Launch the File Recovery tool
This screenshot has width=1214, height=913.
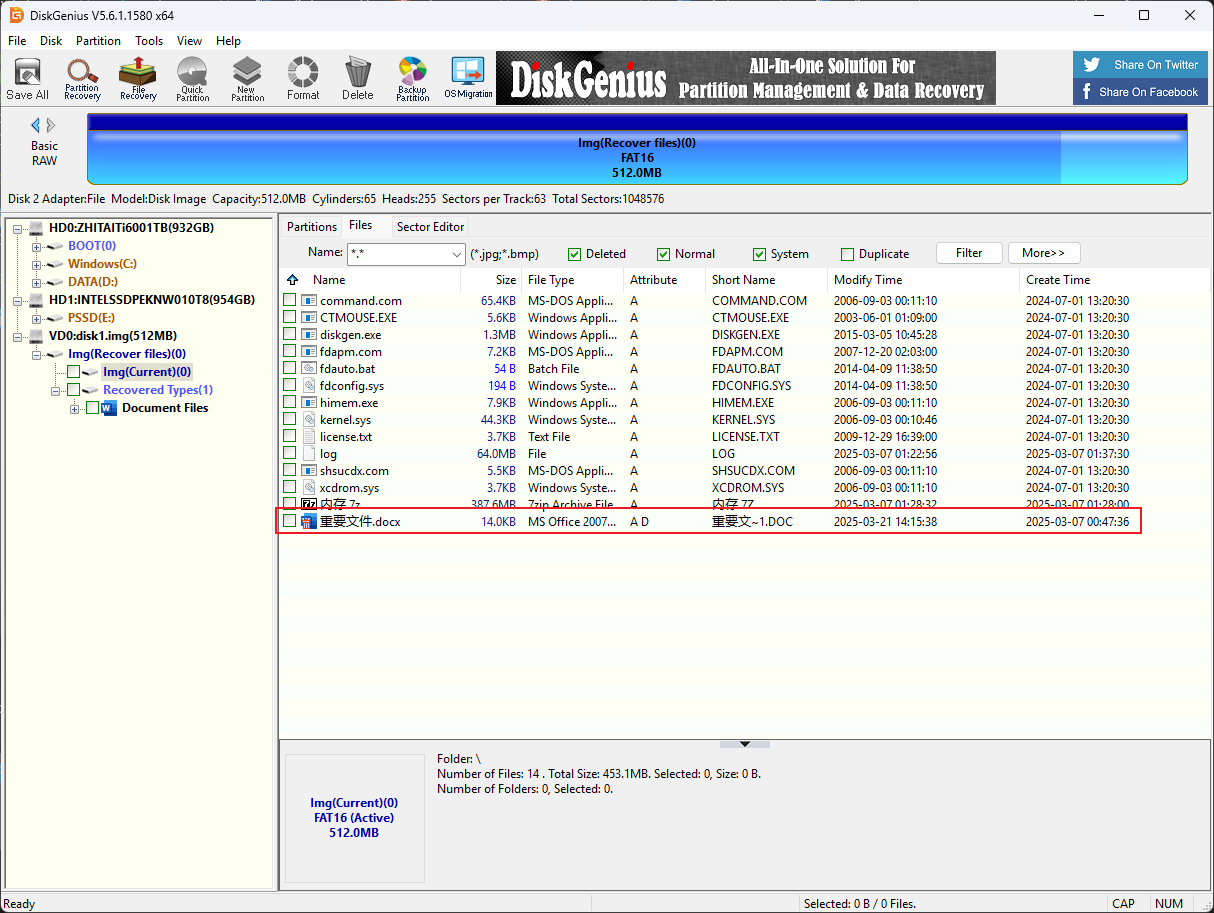click(138, 78)
